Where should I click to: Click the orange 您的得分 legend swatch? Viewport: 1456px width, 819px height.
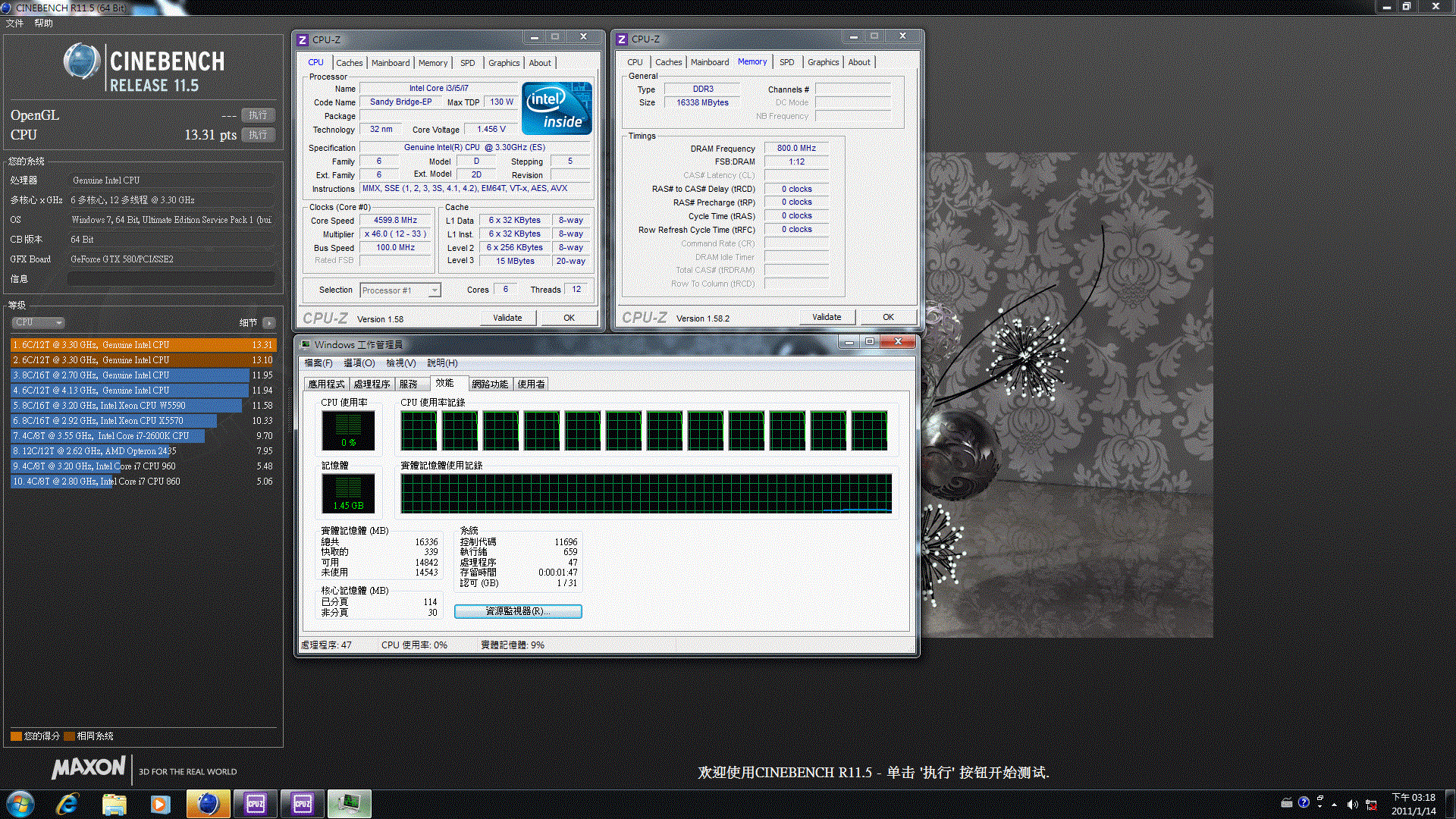tap(16, 736)
